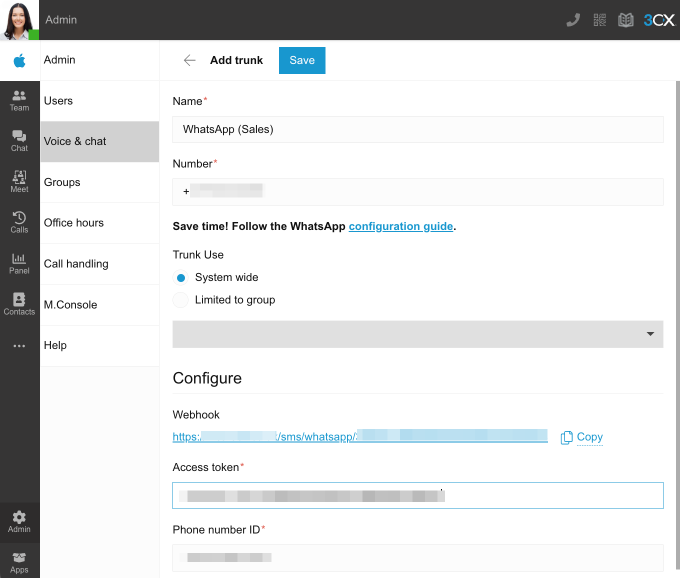Save the new trunk
Screen dimensions: 680x578
[302, 60]
